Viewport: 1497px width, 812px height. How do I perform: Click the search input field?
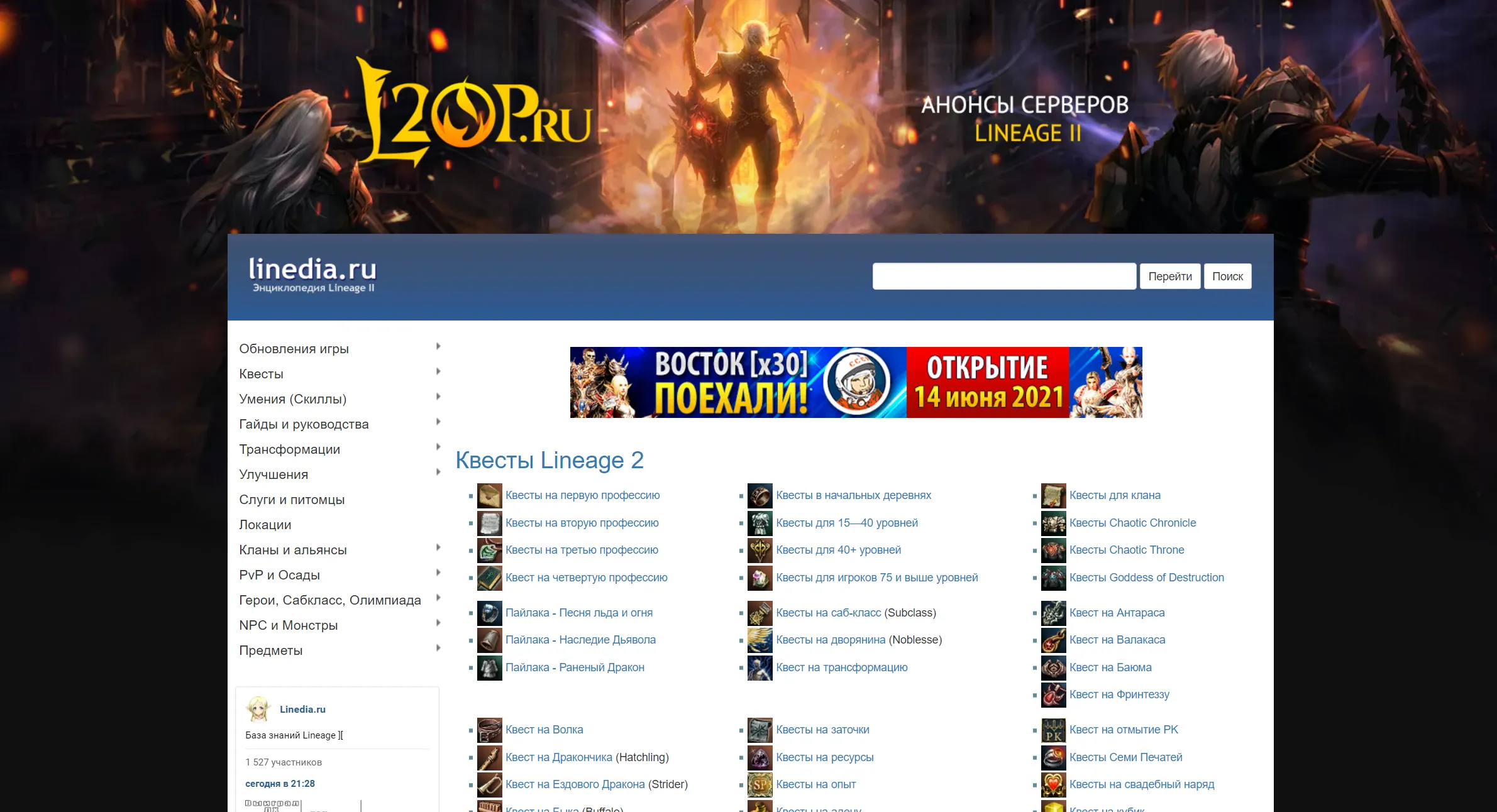pos(1004,277)
